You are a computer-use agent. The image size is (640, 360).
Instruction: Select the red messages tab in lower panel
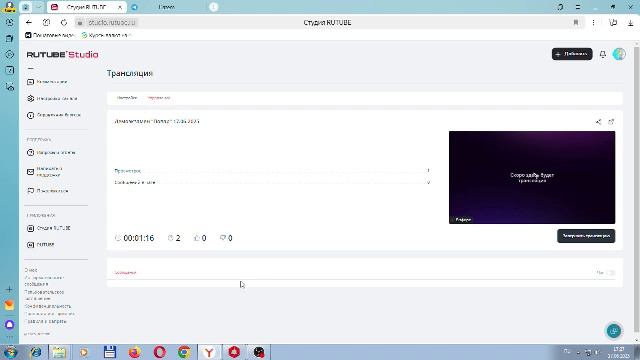click(125, 272)
